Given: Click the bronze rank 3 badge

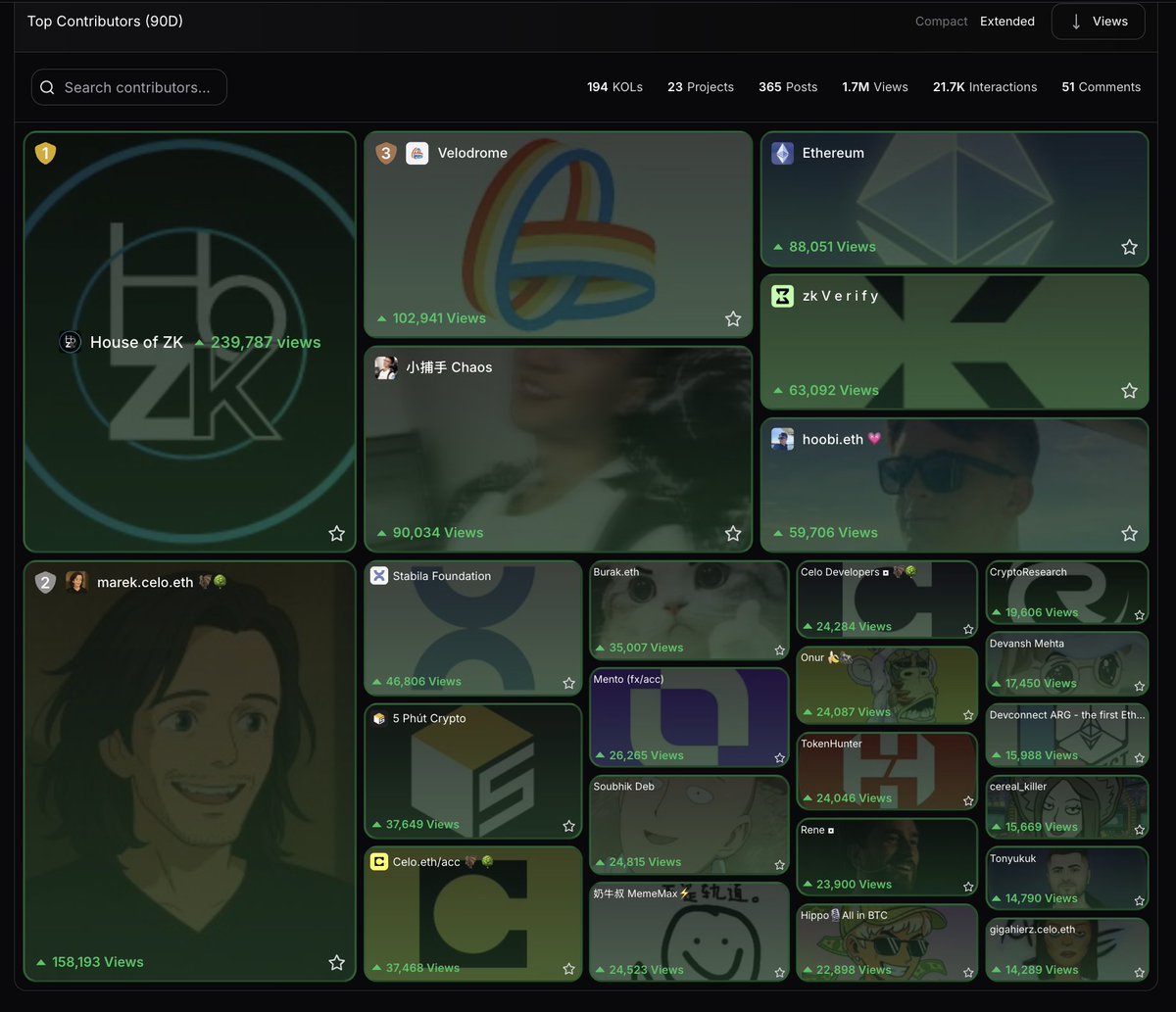Looking at the screenshot, I should tap(386, 154).
